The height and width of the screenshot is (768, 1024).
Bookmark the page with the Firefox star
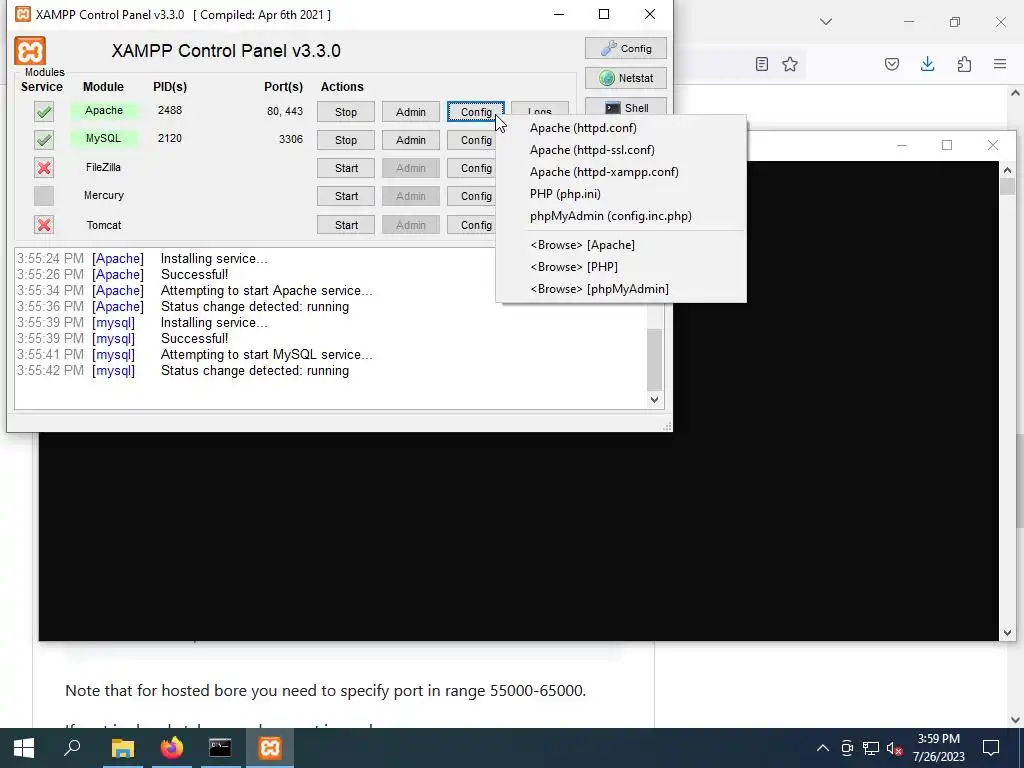pyautogui.click(x=790, y=64)
